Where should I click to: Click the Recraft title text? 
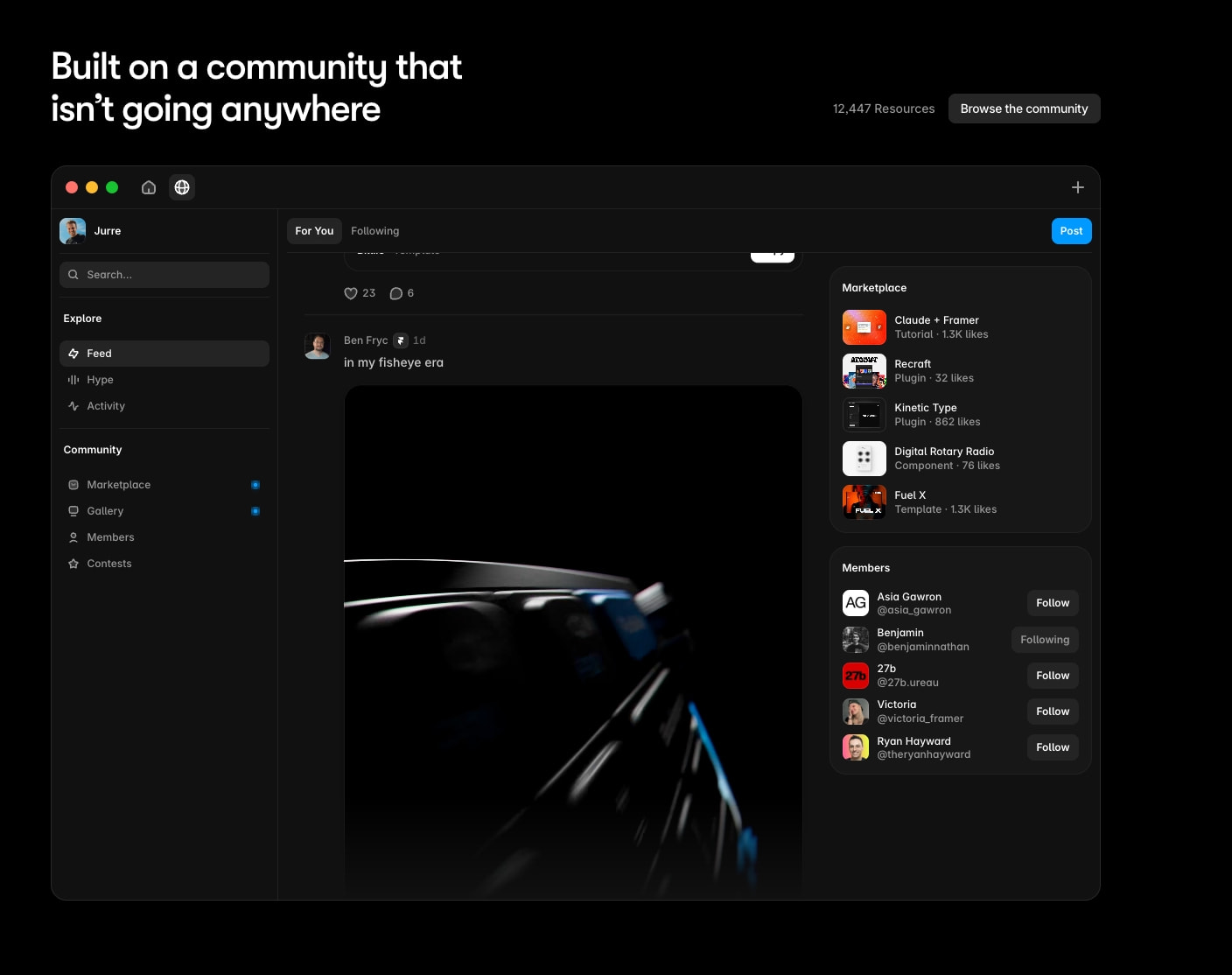[913, 364]
